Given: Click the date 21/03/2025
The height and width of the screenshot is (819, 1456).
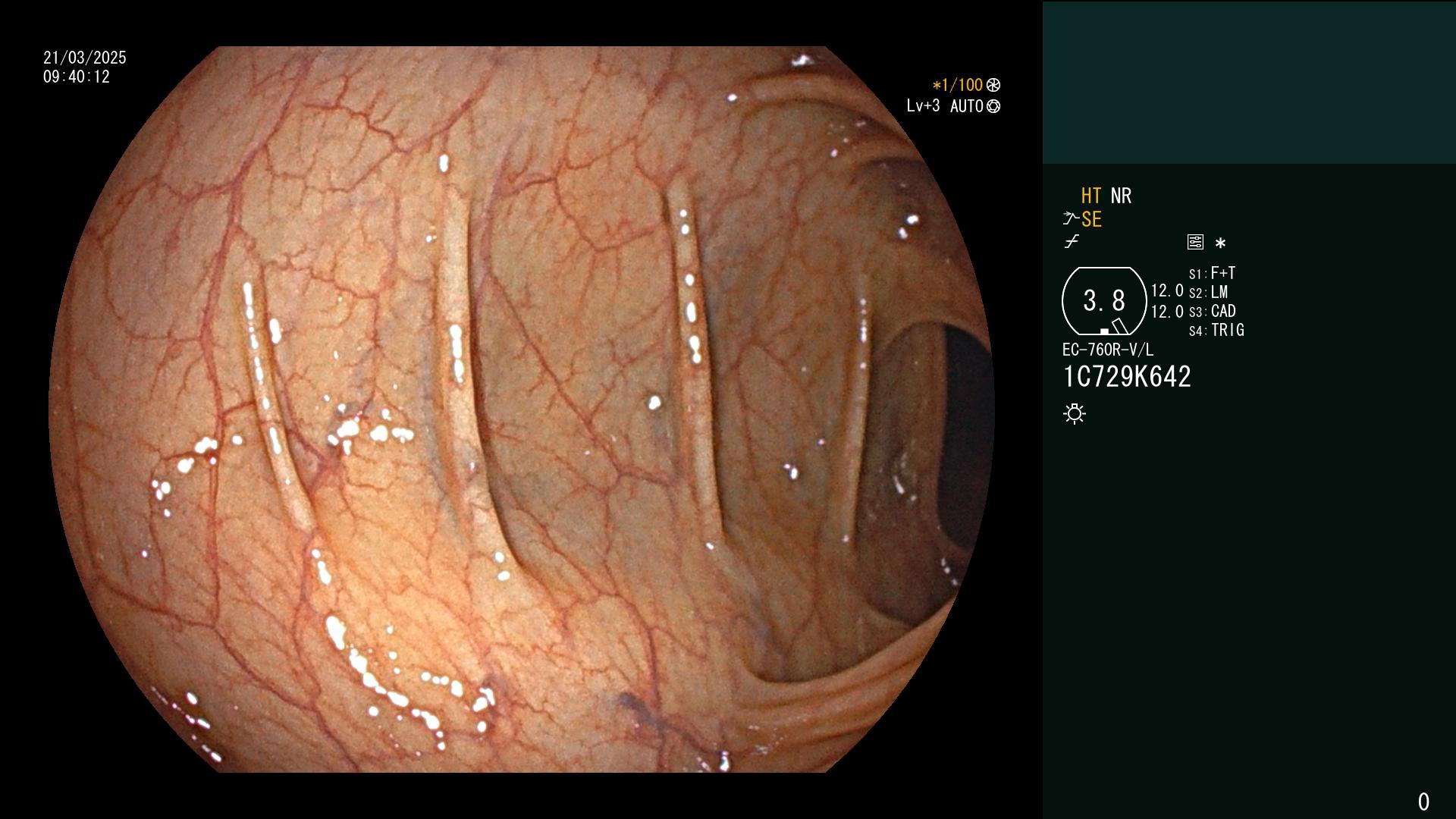Looking at the screenshot, I should 85,58.
